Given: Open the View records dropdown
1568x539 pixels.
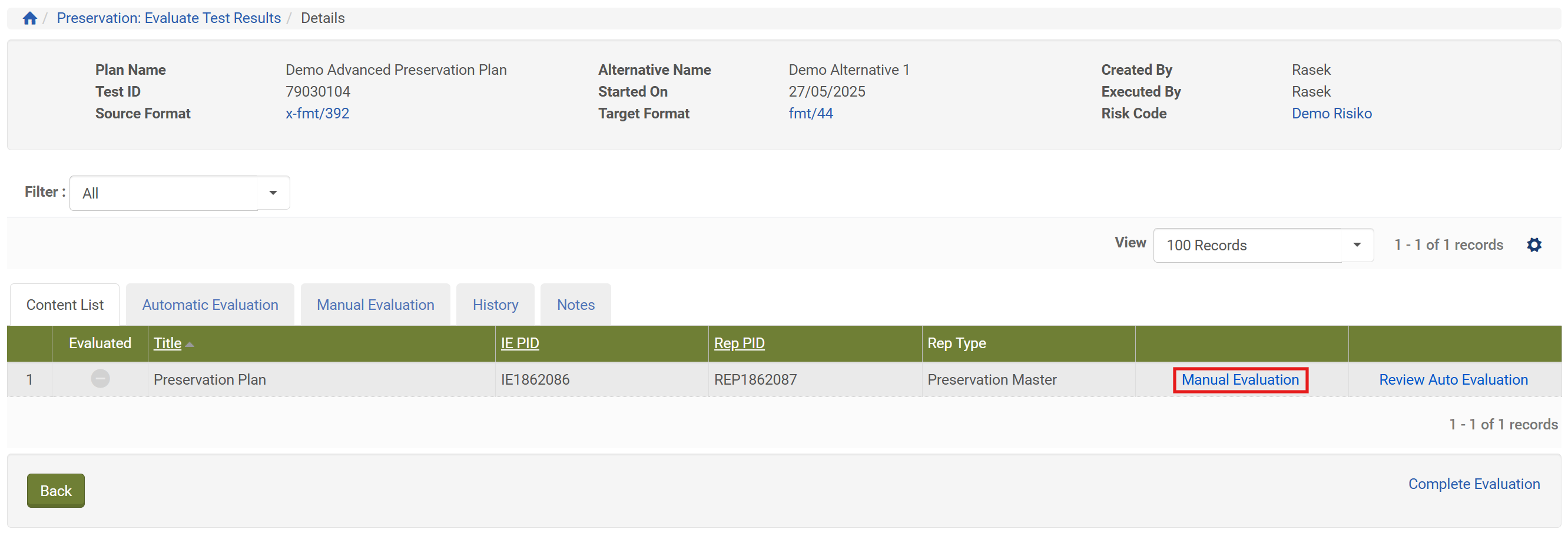Looking at the screenshot, I should tap(1356, 245).
